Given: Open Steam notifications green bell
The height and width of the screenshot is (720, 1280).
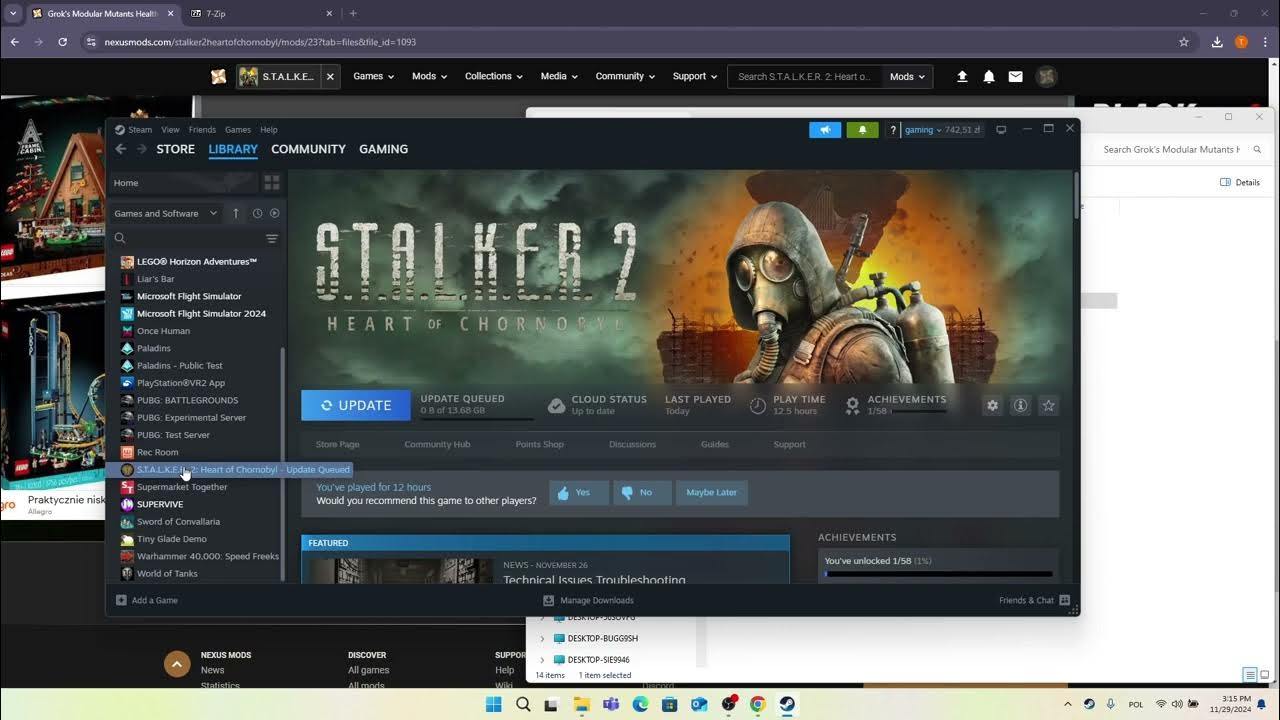Looking at the screenshot, I should (x=862, y=130).
